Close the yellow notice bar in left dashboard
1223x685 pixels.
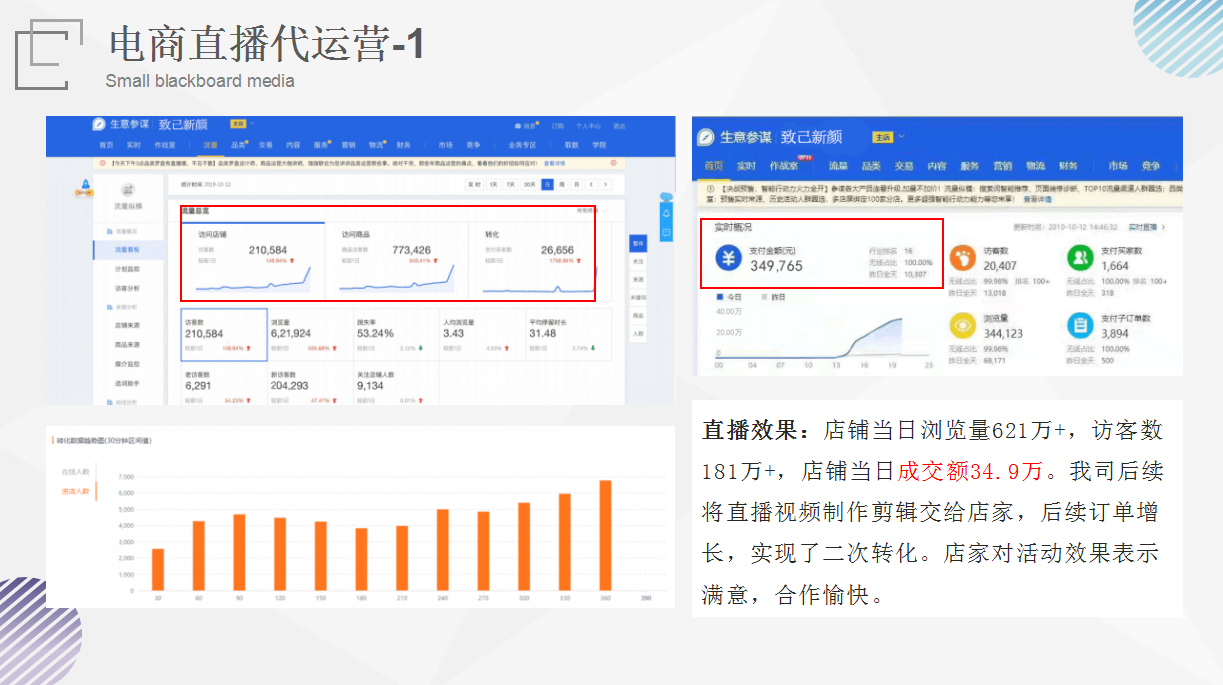[613, 163]
